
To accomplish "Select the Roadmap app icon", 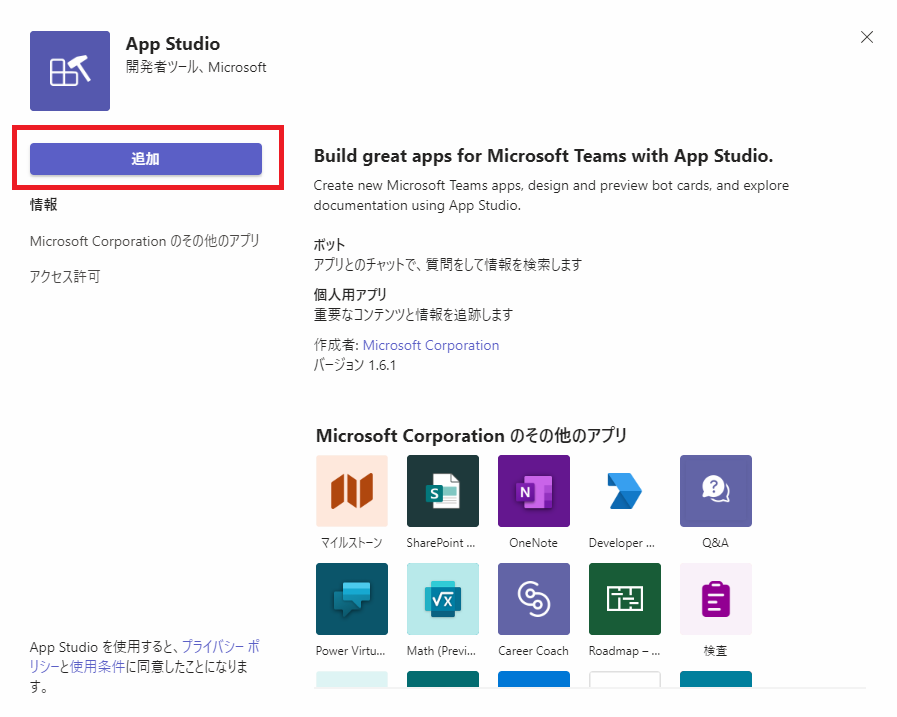I will tap(624, 599).
